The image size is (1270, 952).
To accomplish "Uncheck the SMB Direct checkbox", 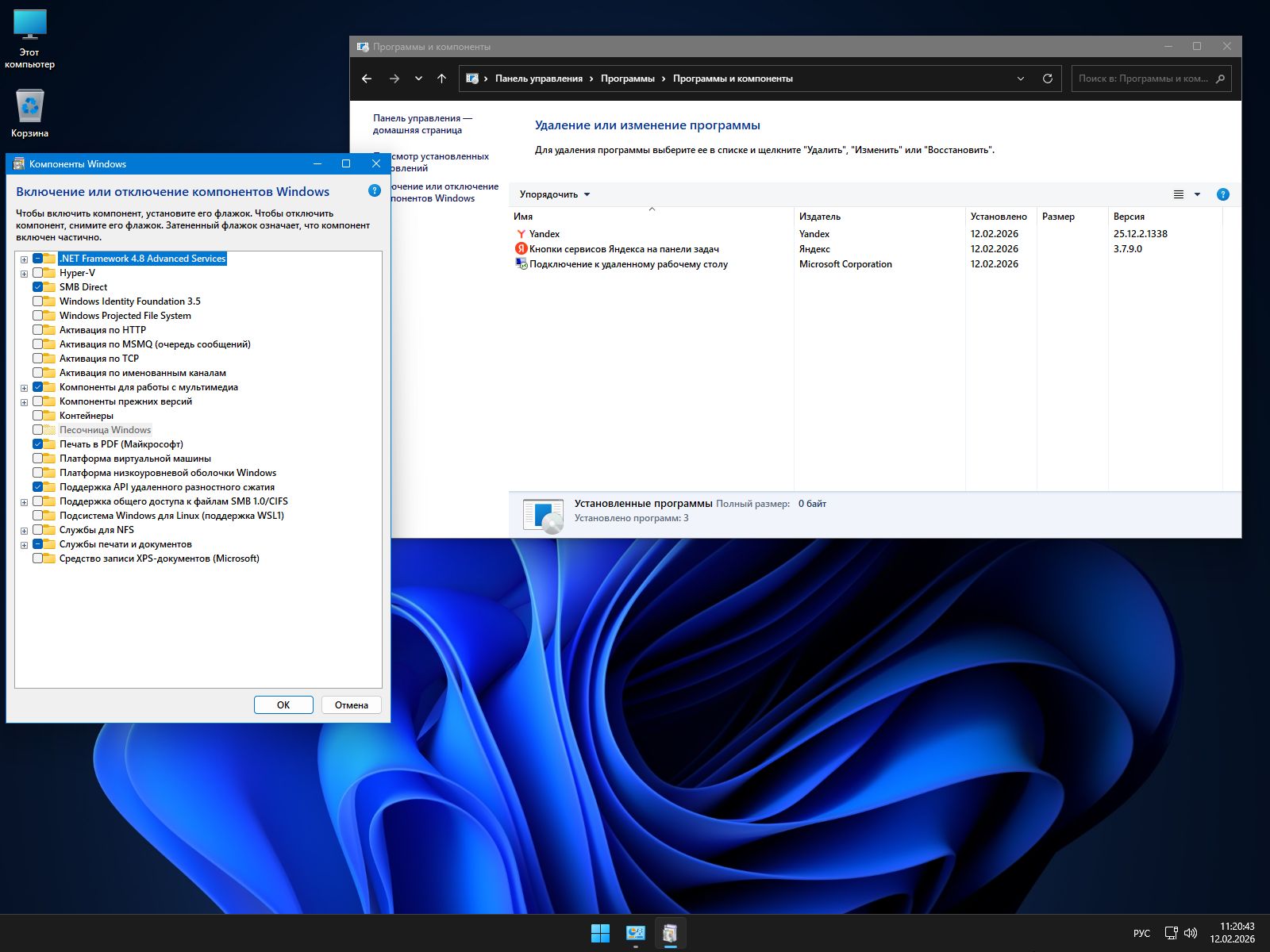I will [38, 287].
